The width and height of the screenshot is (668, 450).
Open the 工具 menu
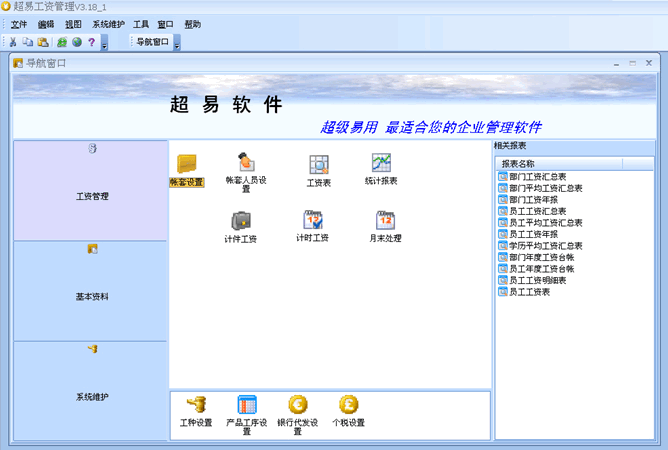pyautogui.click(x=141, y=24)
